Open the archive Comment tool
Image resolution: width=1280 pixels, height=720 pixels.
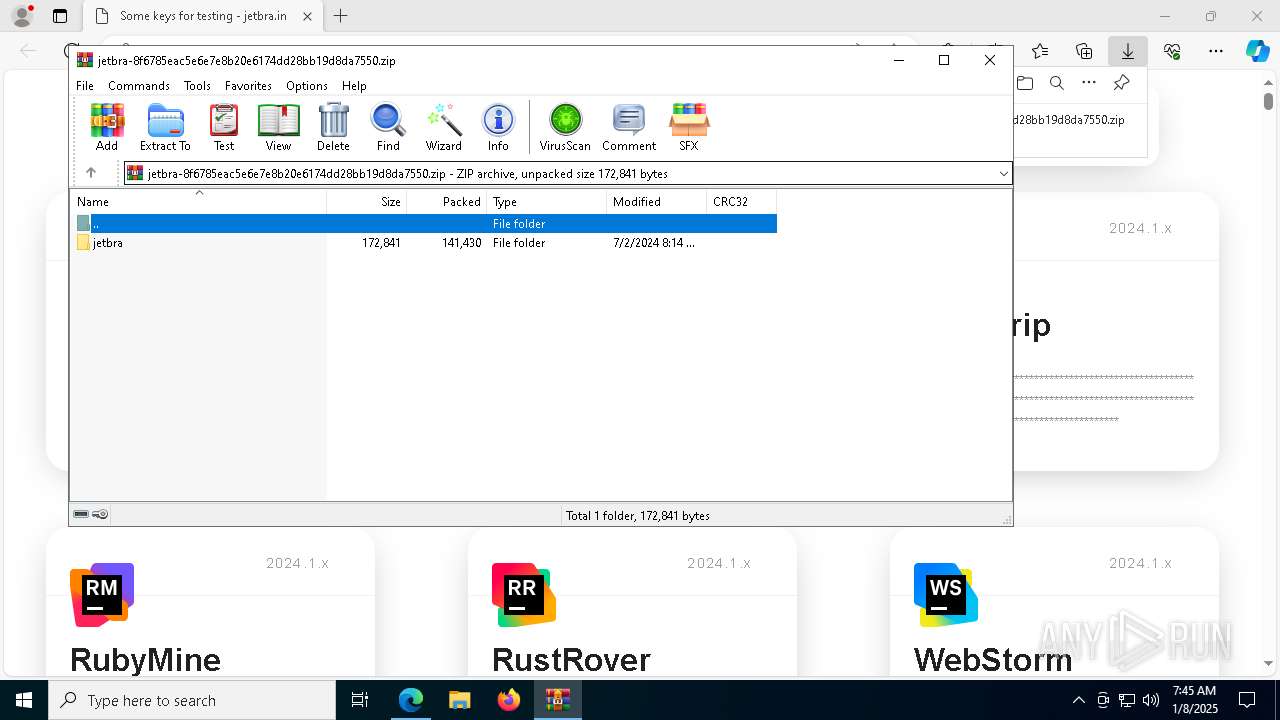click(x=629, y=127)
